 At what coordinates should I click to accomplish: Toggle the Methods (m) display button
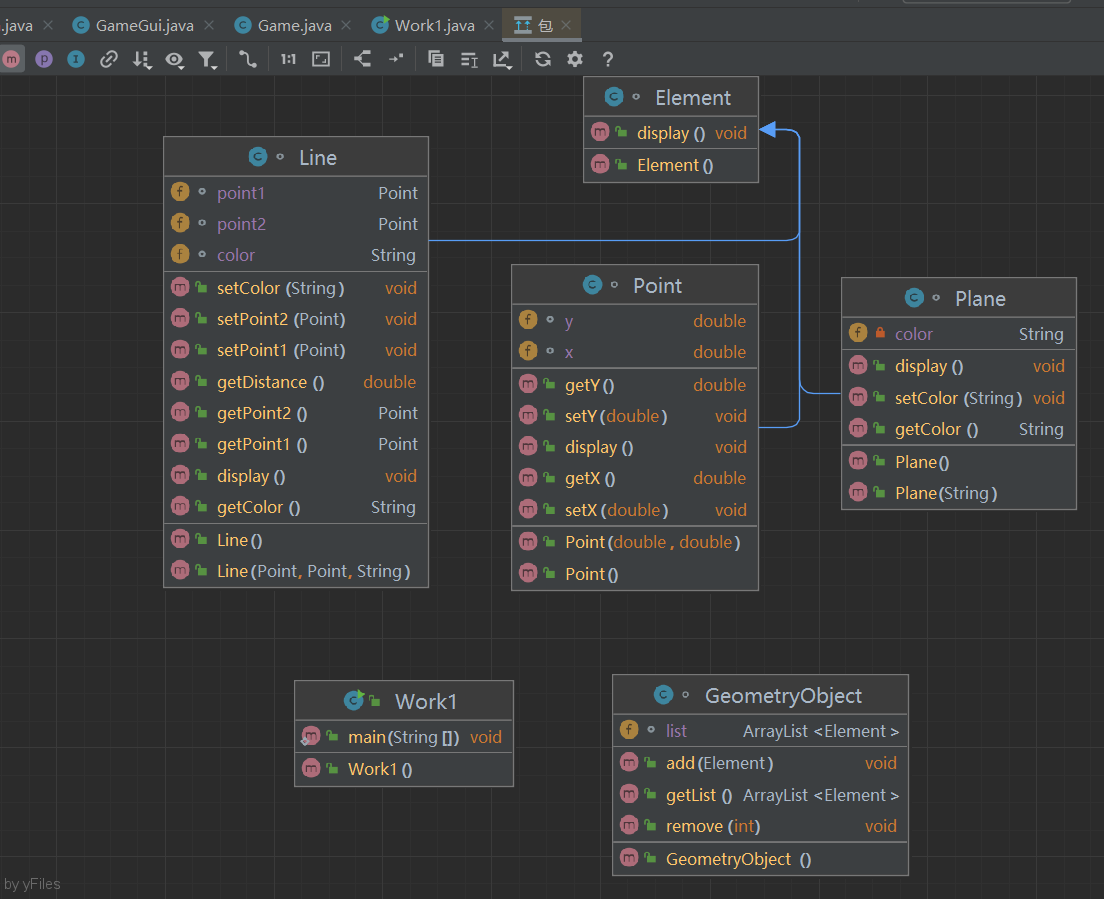click(x=11, y=59)
